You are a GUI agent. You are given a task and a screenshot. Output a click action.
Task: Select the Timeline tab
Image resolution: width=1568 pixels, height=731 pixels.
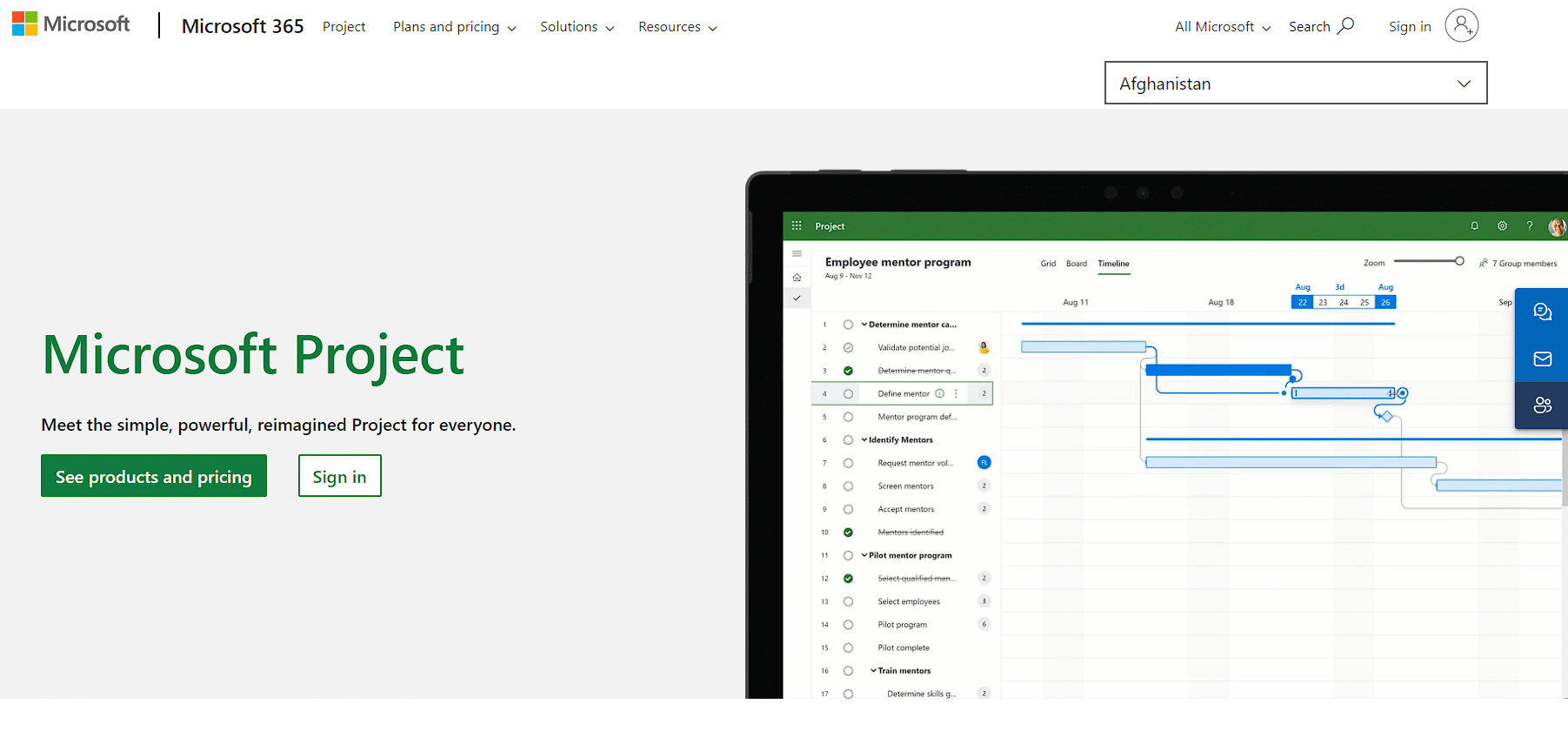pos(1113,264)
